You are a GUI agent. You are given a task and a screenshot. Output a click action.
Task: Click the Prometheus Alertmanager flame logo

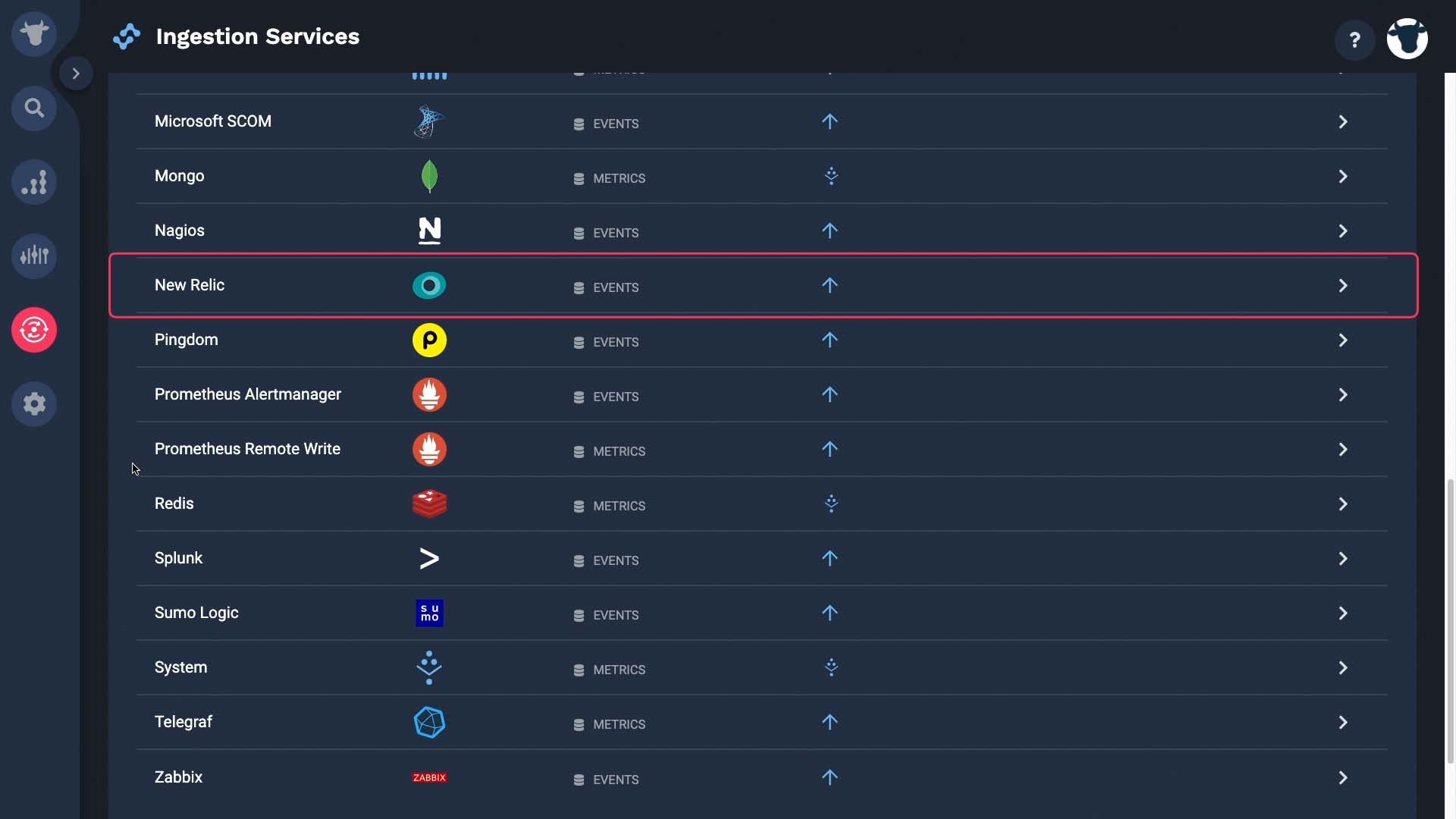click(x=429, y=394)
